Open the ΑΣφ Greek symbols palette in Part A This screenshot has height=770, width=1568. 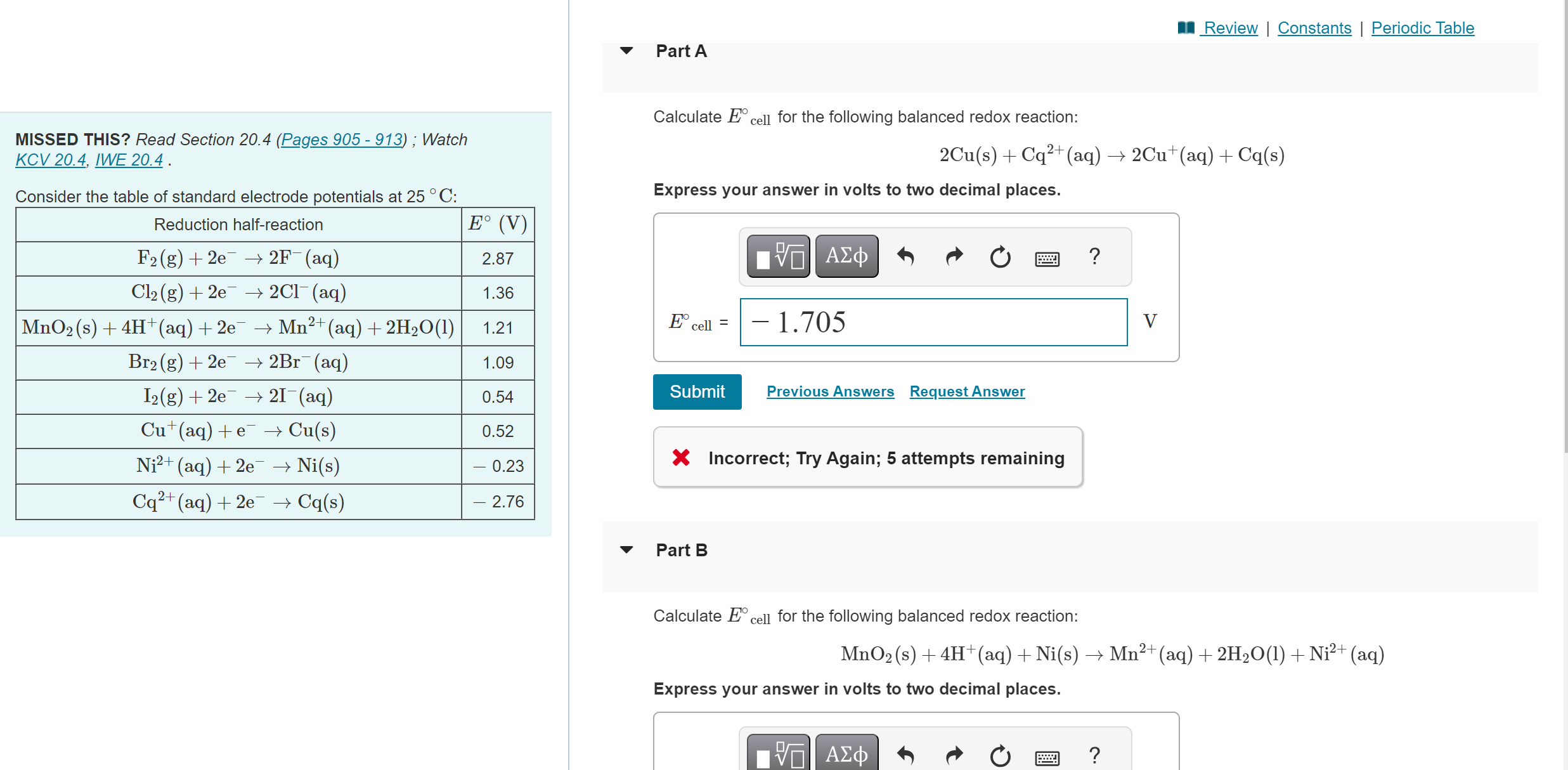[846, 256]
